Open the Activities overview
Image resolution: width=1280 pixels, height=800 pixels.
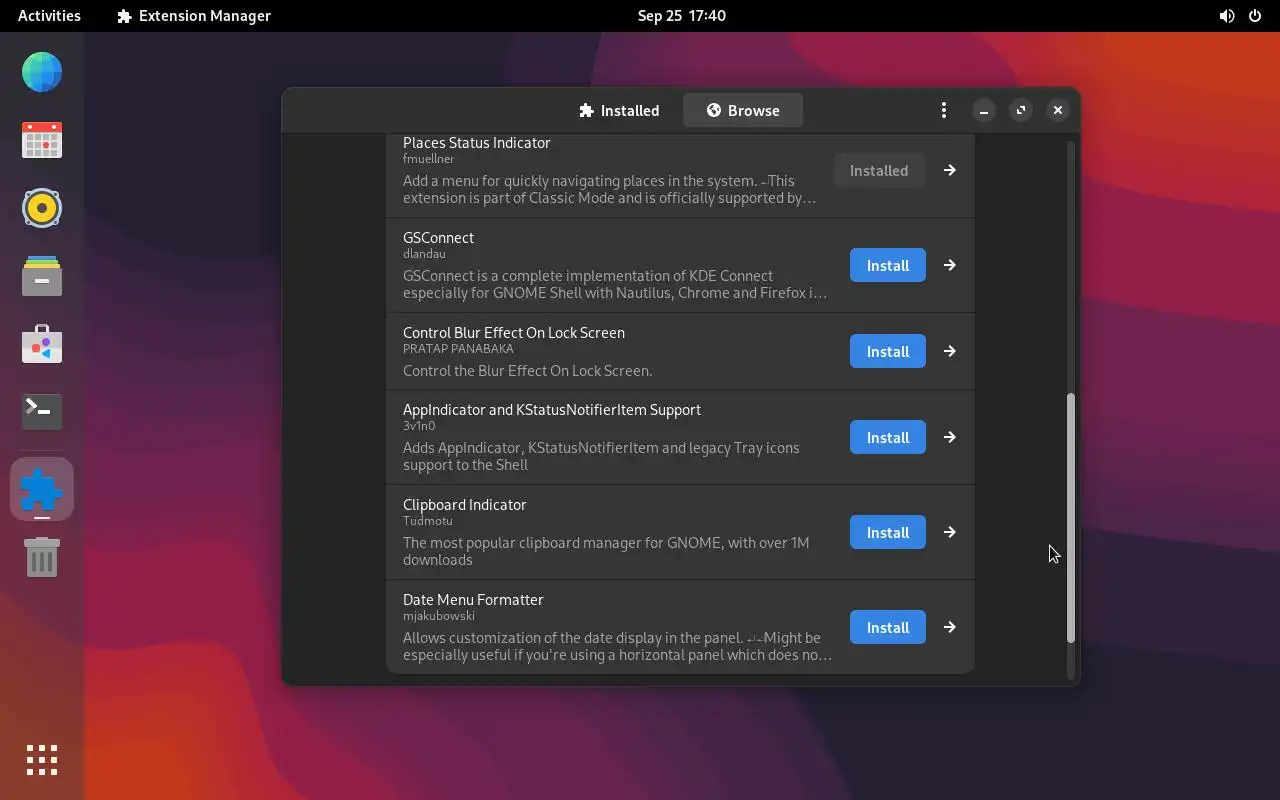coord(49,16)
